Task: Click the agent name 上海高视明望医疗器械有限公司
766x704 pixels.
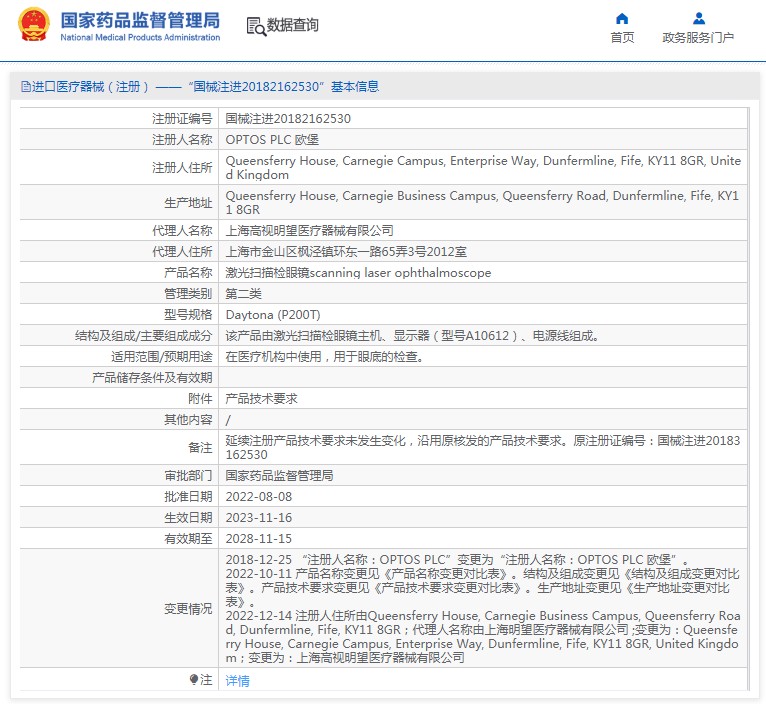Action: [x=309, y=231]
